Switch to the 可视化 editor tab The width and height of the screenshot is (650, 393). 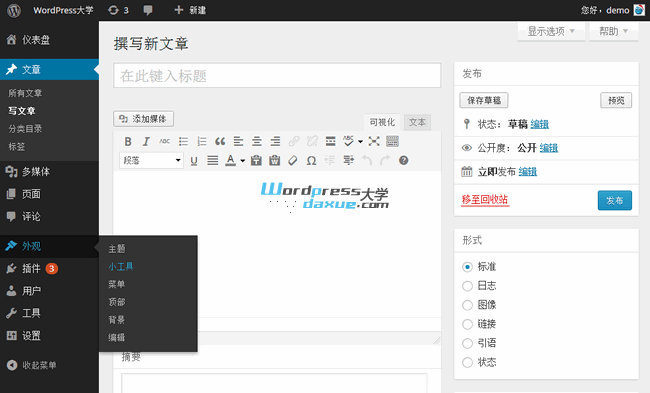pos(382,122)
